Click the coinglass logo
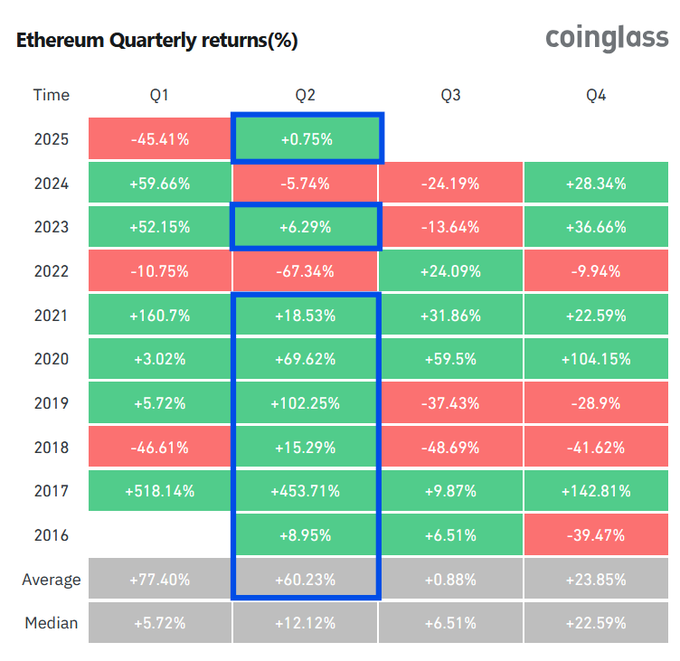The height and width of the screenshot is (661, 680). (606, 38)
